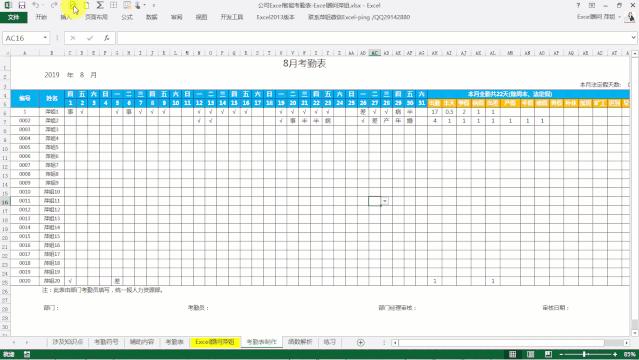
Task: Open the dropdown arrow of cell AC16
Action: tap(385, 201)
